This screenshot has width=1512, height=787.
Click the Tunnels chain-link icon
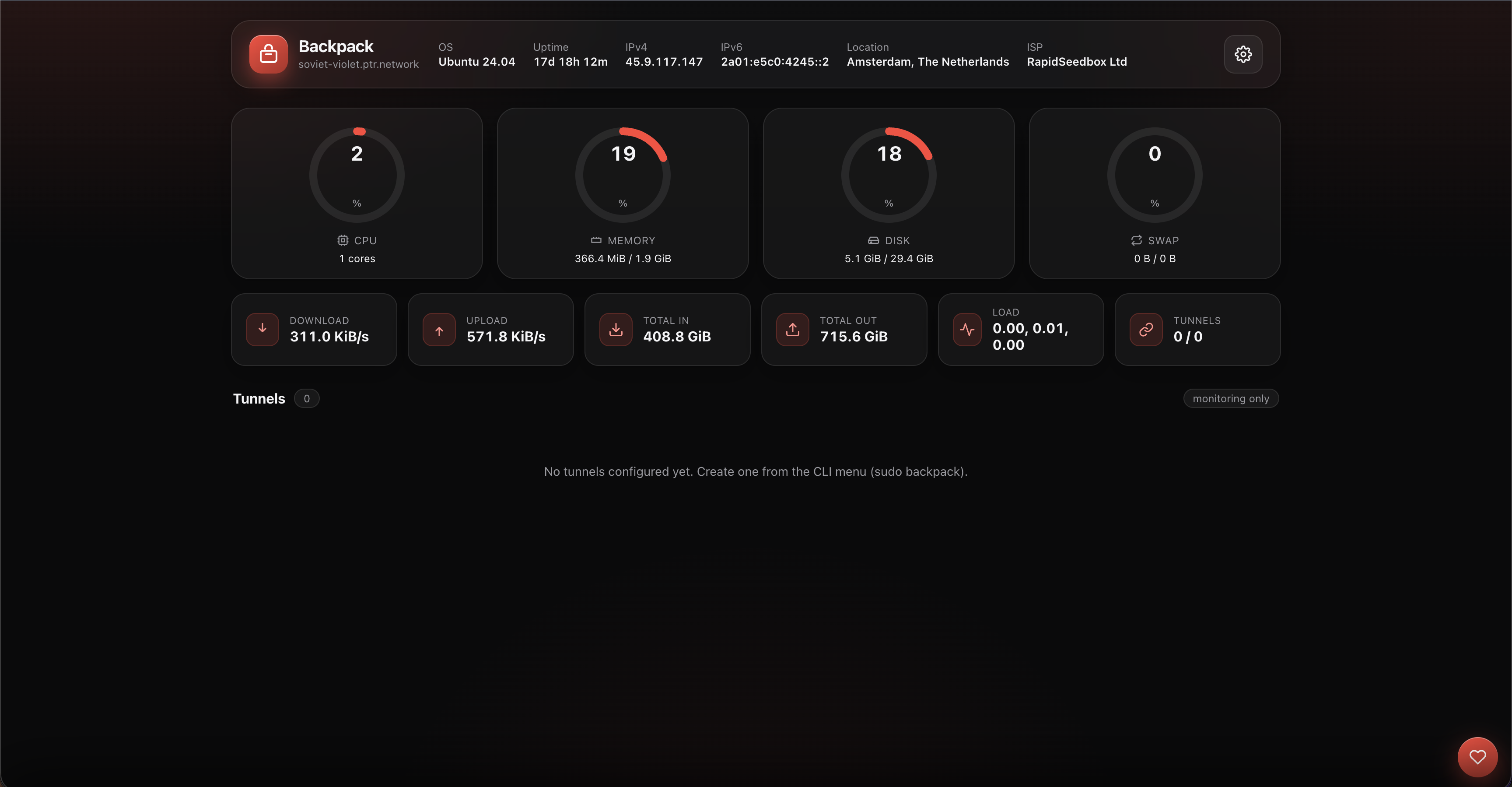[x=1146, y=330]
